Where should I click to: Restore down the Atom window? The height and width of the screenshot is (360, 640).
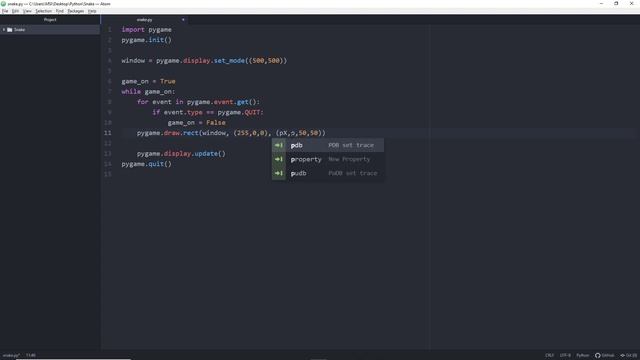(616, 4)
